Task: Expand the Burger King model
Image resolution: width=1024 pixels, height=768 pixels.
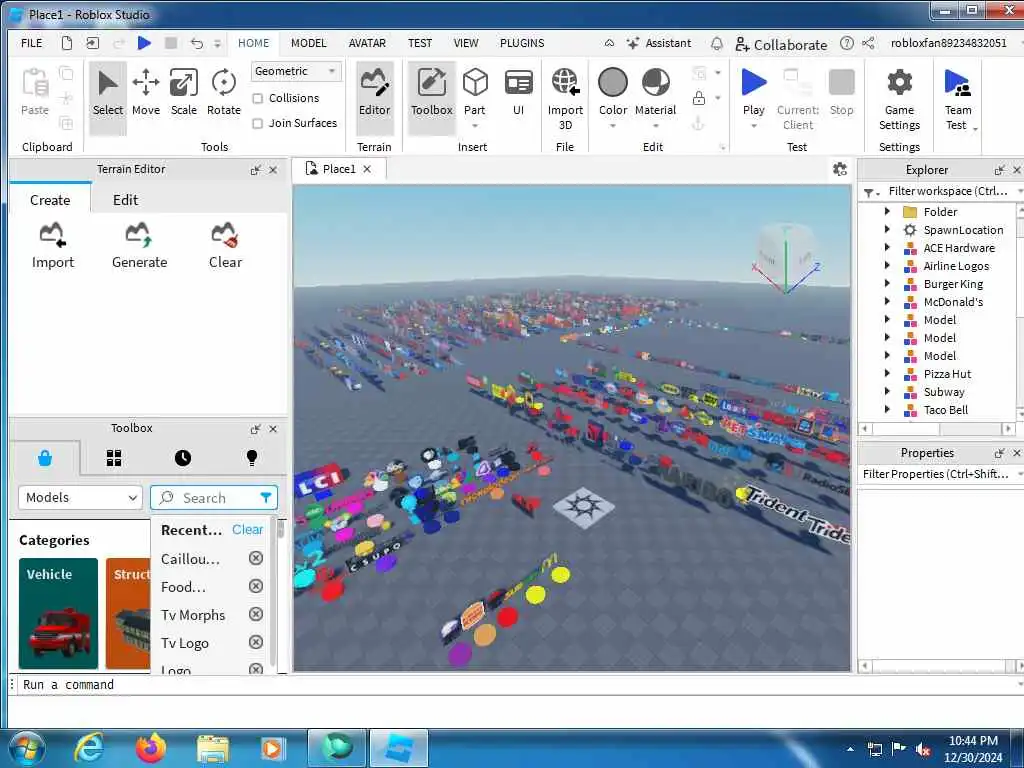Action: [x=887, y=283]
